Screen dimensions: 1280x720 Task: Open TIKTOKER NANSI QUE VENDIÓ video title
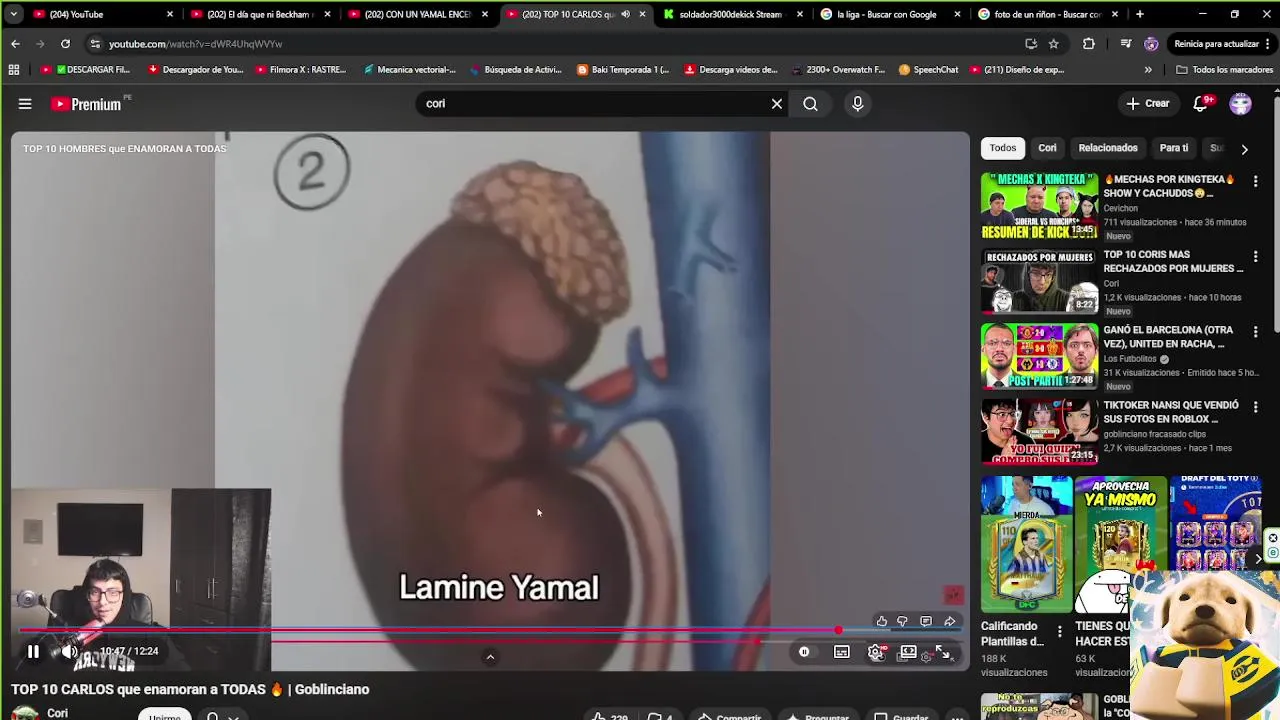click(1171, 412)
